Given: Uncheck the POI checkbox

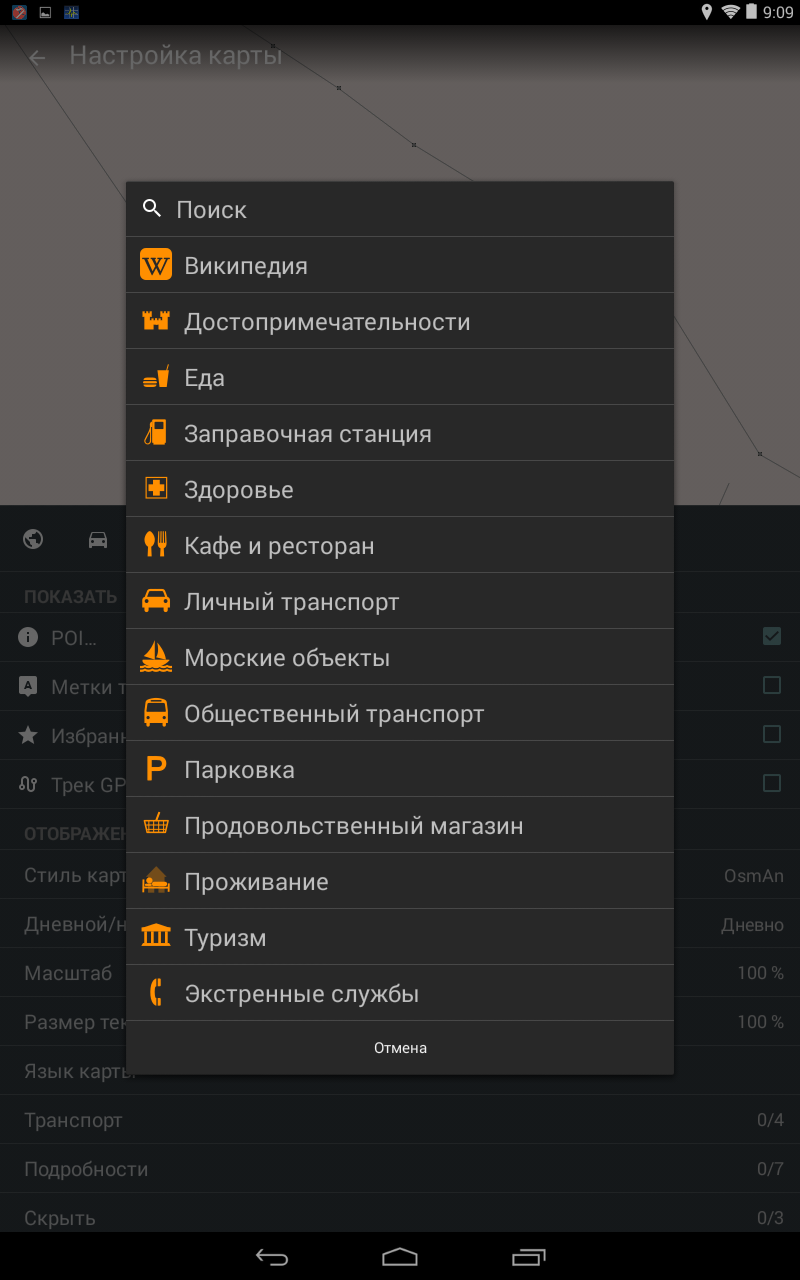Looking at the screenshot, I should pyautogui.click(x=771, y=636).
